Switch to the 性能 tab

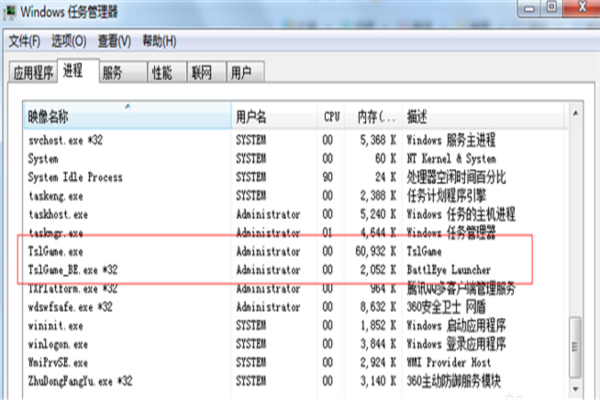point(161,73)
